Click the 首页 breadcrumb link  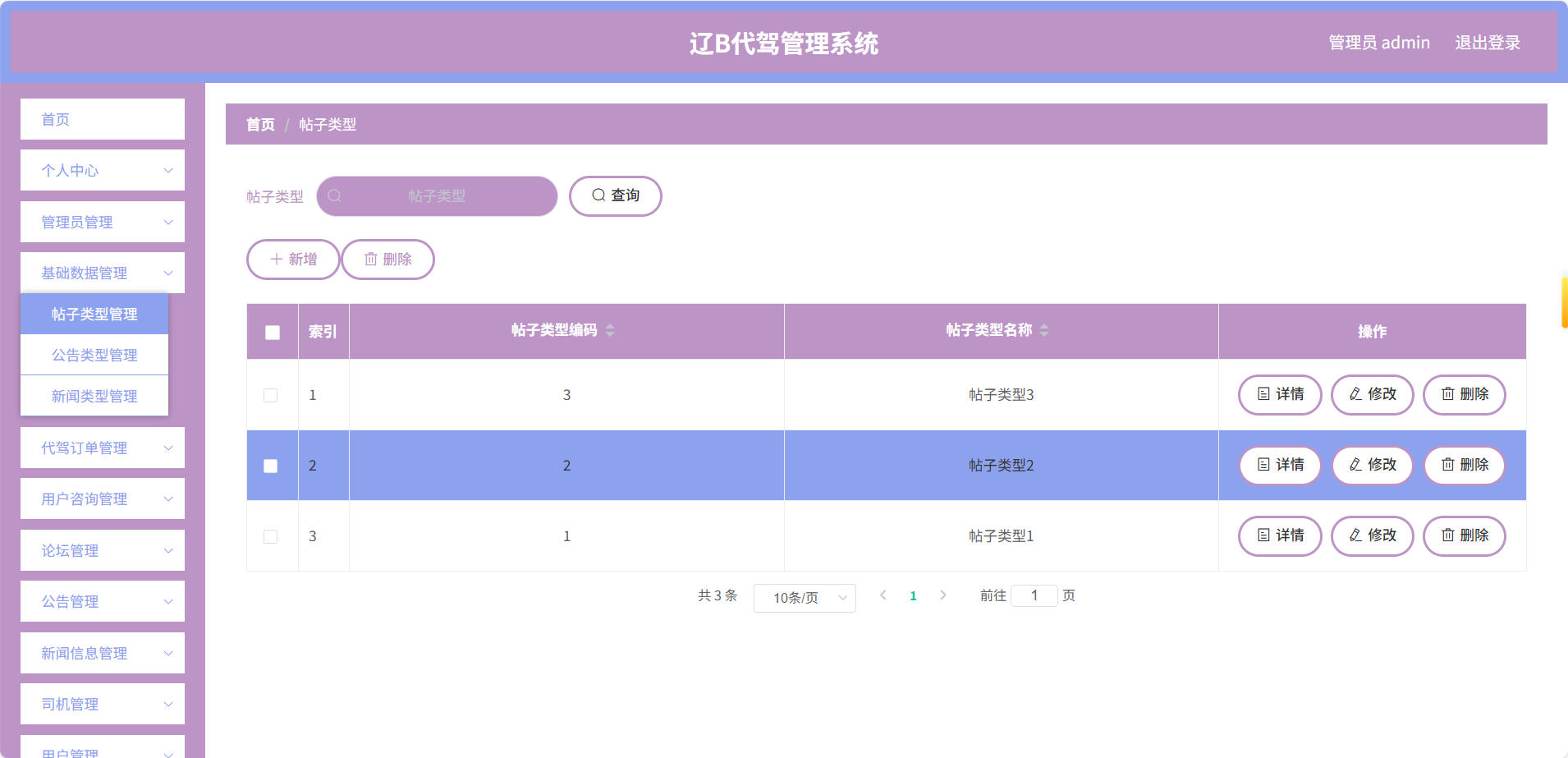[260, 125]
